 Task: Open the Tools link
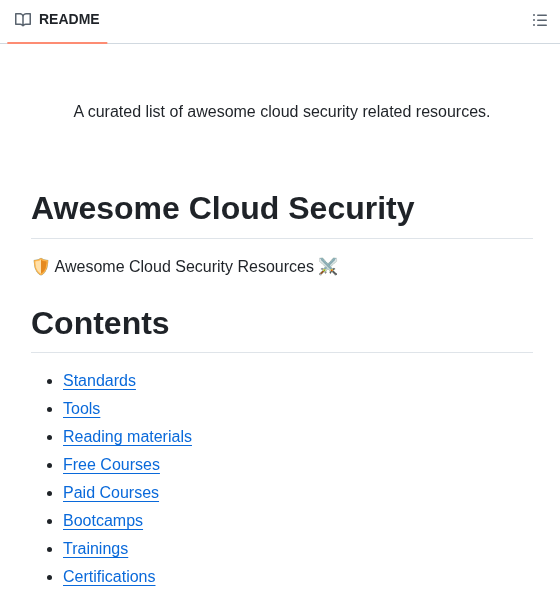[82, 408]
